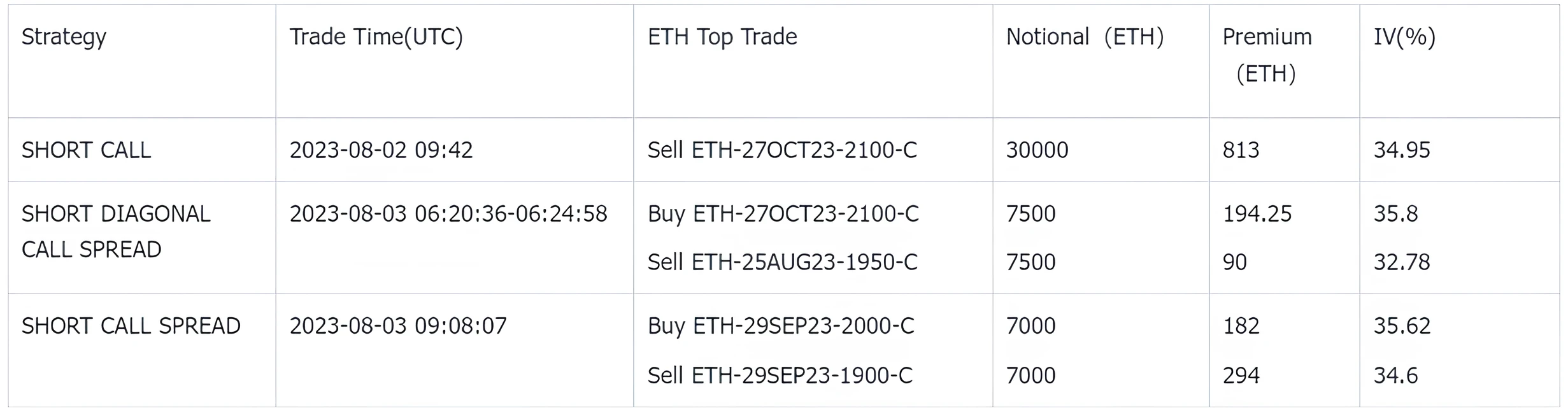Screen dimensions: 1568x419
Task: Select Sell ETH-25AUG23-1950-C trade text
Action: point(782,262)
